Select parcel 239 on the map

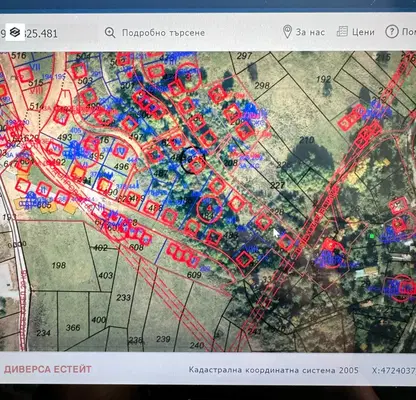coord(163,339)
